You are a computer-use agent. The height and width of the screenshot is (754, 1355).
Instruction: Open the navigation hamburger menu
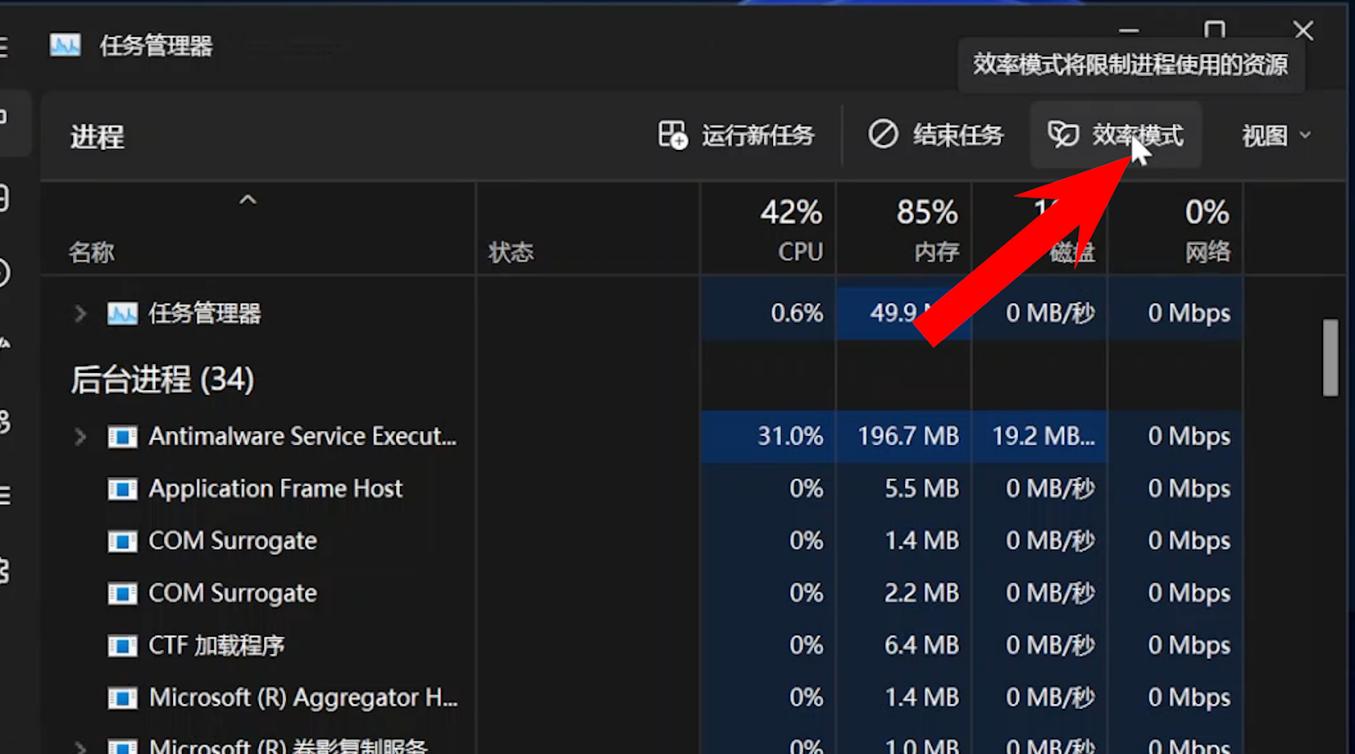click(x=5, y=45)
